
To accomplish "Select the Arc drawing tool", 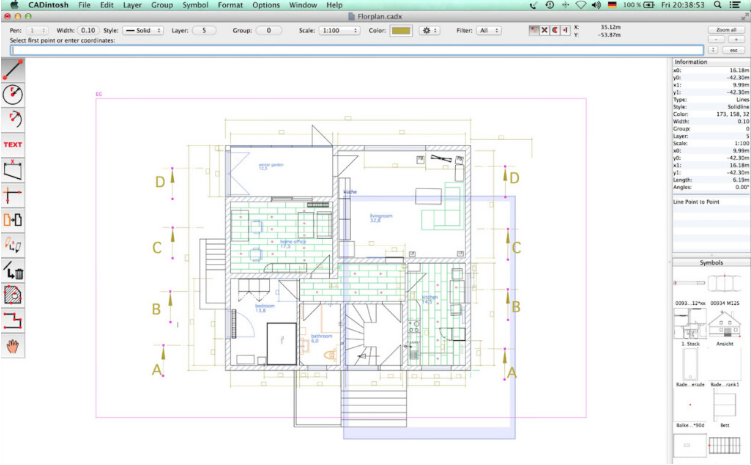I will pyautogui.click(x=13, y=119).
